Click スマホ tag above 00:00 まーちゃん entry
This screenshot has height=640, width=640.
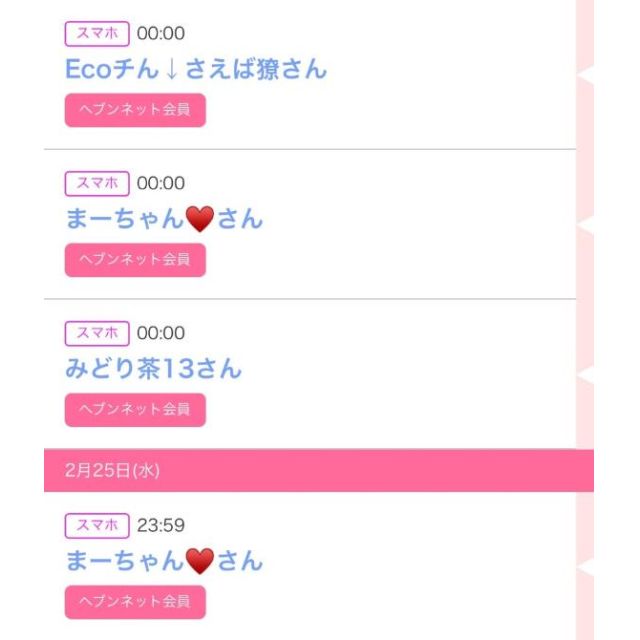point(97,183)
